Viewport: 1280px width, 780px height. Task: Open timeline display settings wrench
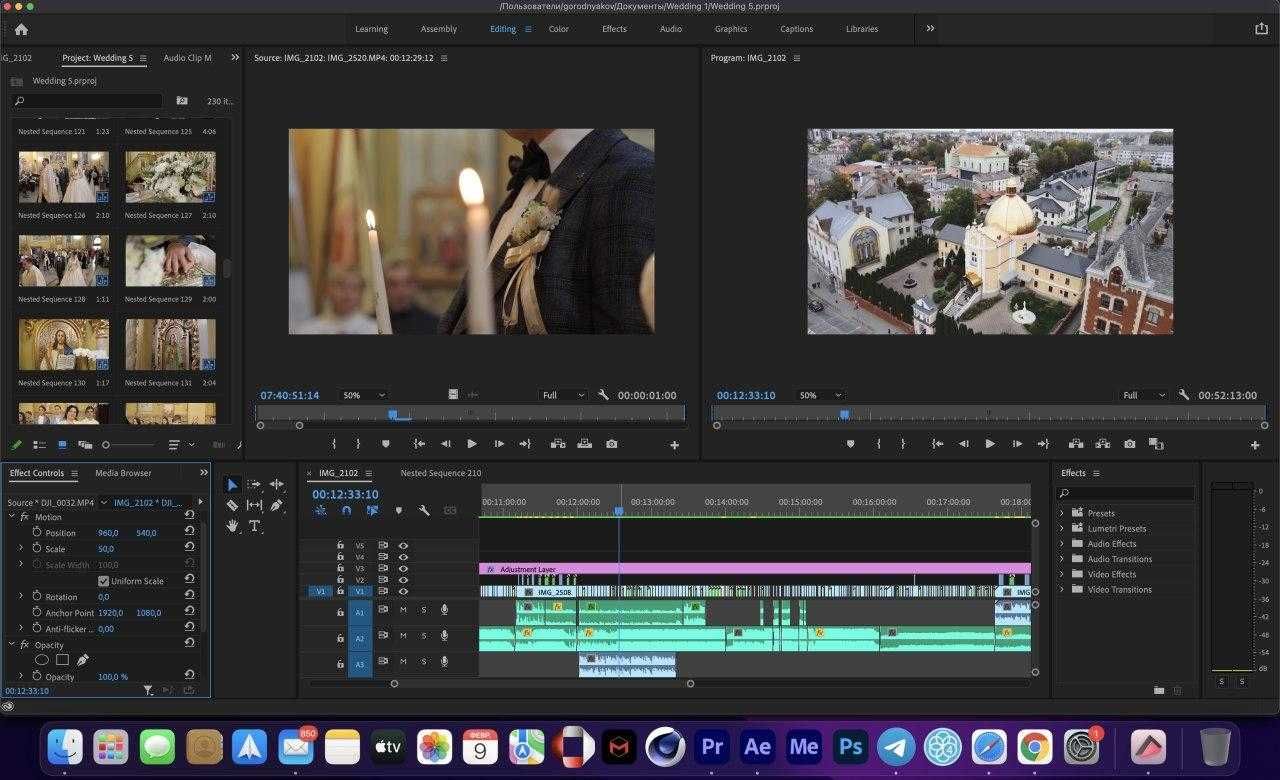pos(424,510)
